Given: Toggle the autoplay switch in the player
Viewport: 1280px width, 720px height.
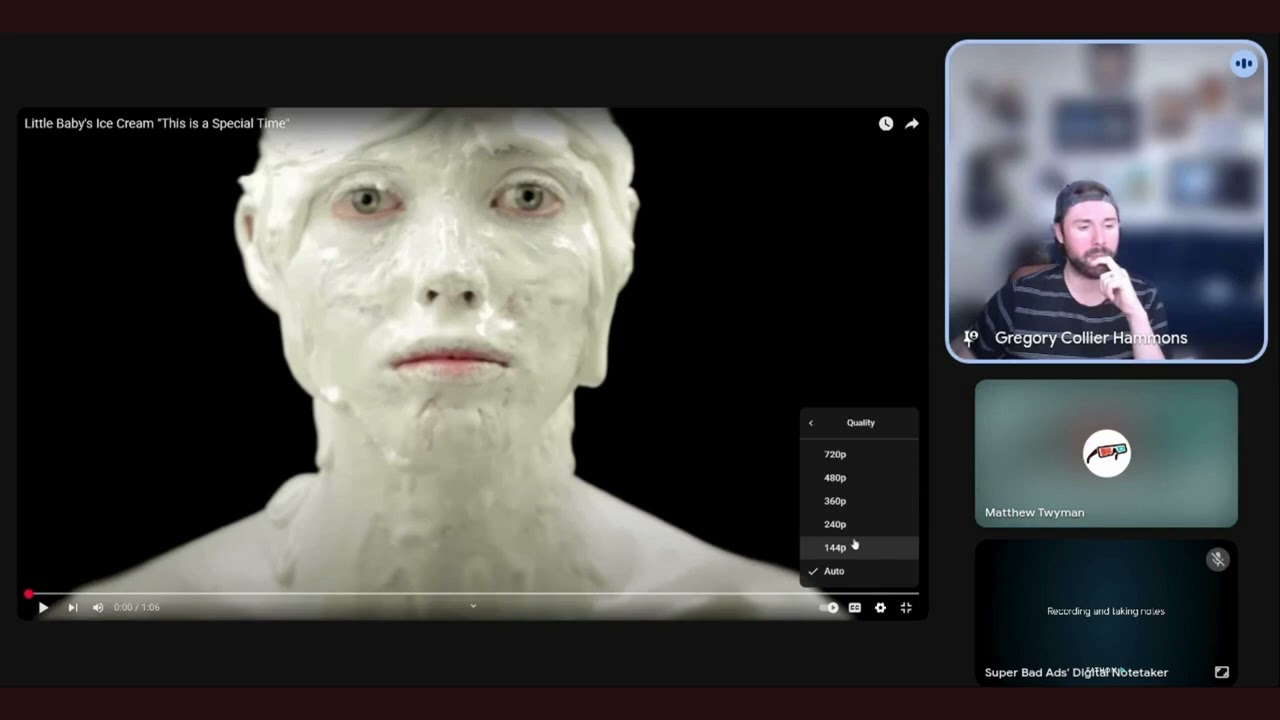Looking at the screenshot, I should [x=829, y=607].
